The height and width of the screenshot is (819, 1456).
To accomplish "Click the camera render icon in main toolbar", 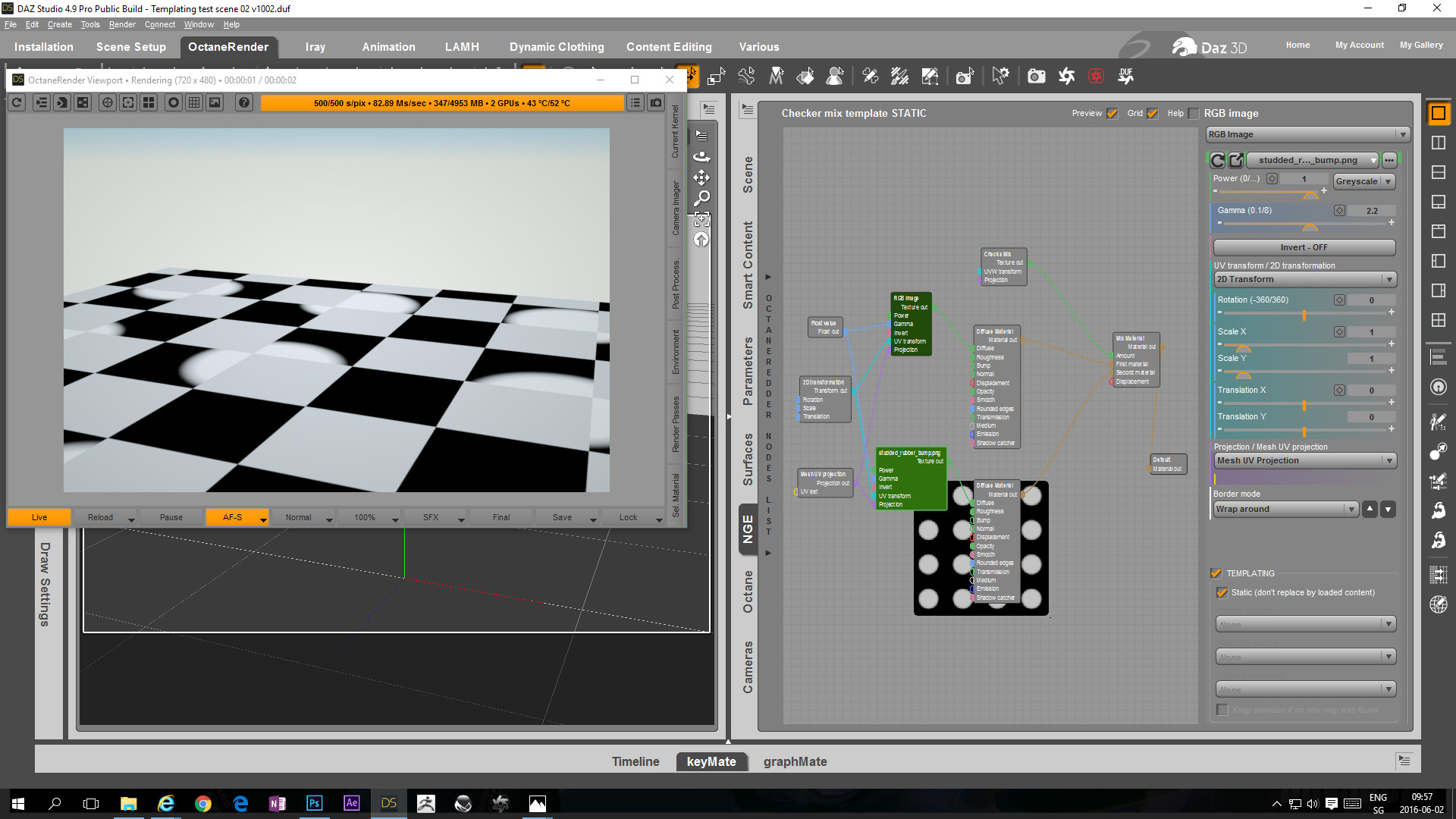I will point(1036,76).
